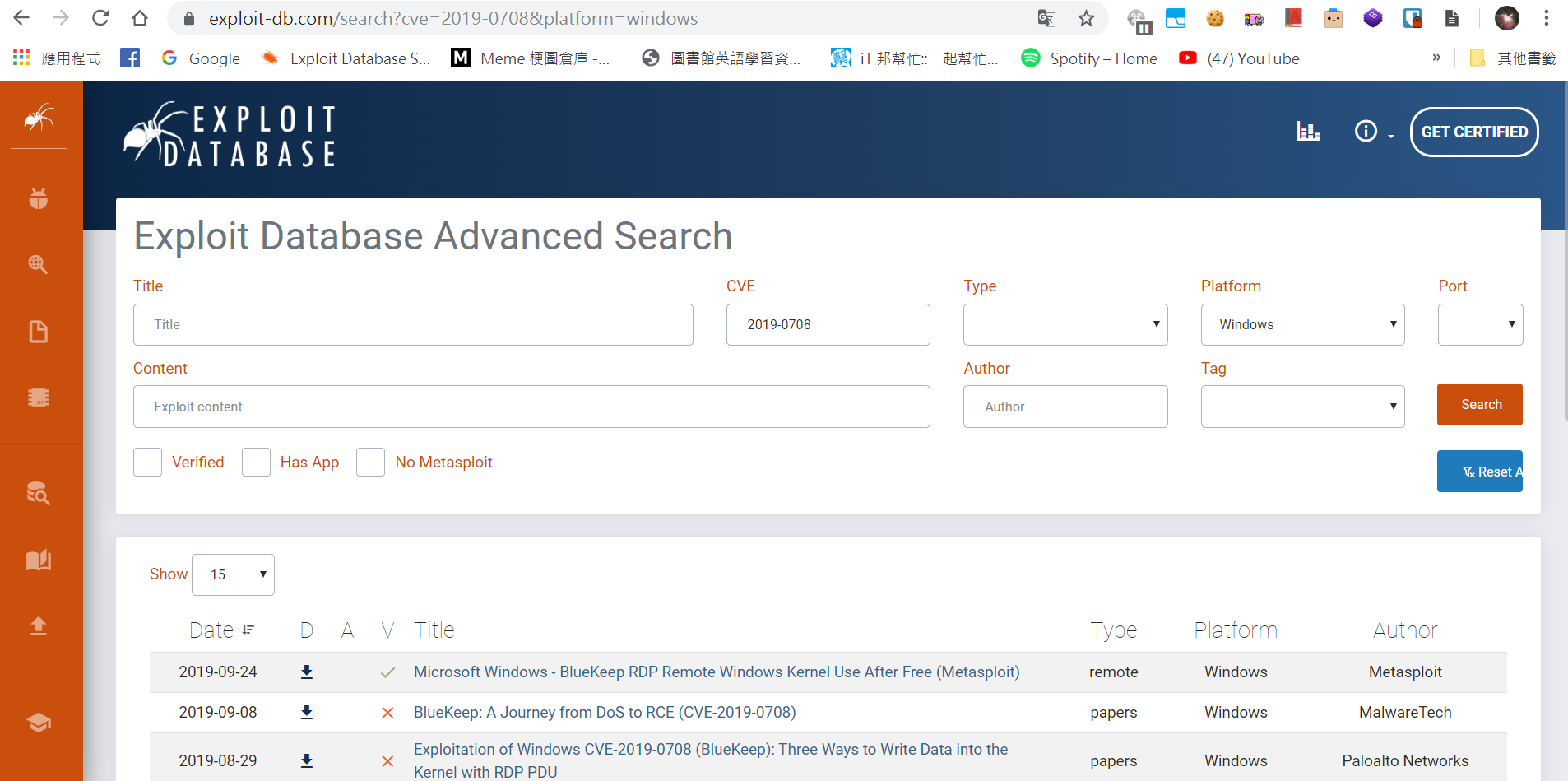Click the GET CERTIFIED button
Image resolution: width=1568 pixels, height=781 pixels.
point(1474,132)
